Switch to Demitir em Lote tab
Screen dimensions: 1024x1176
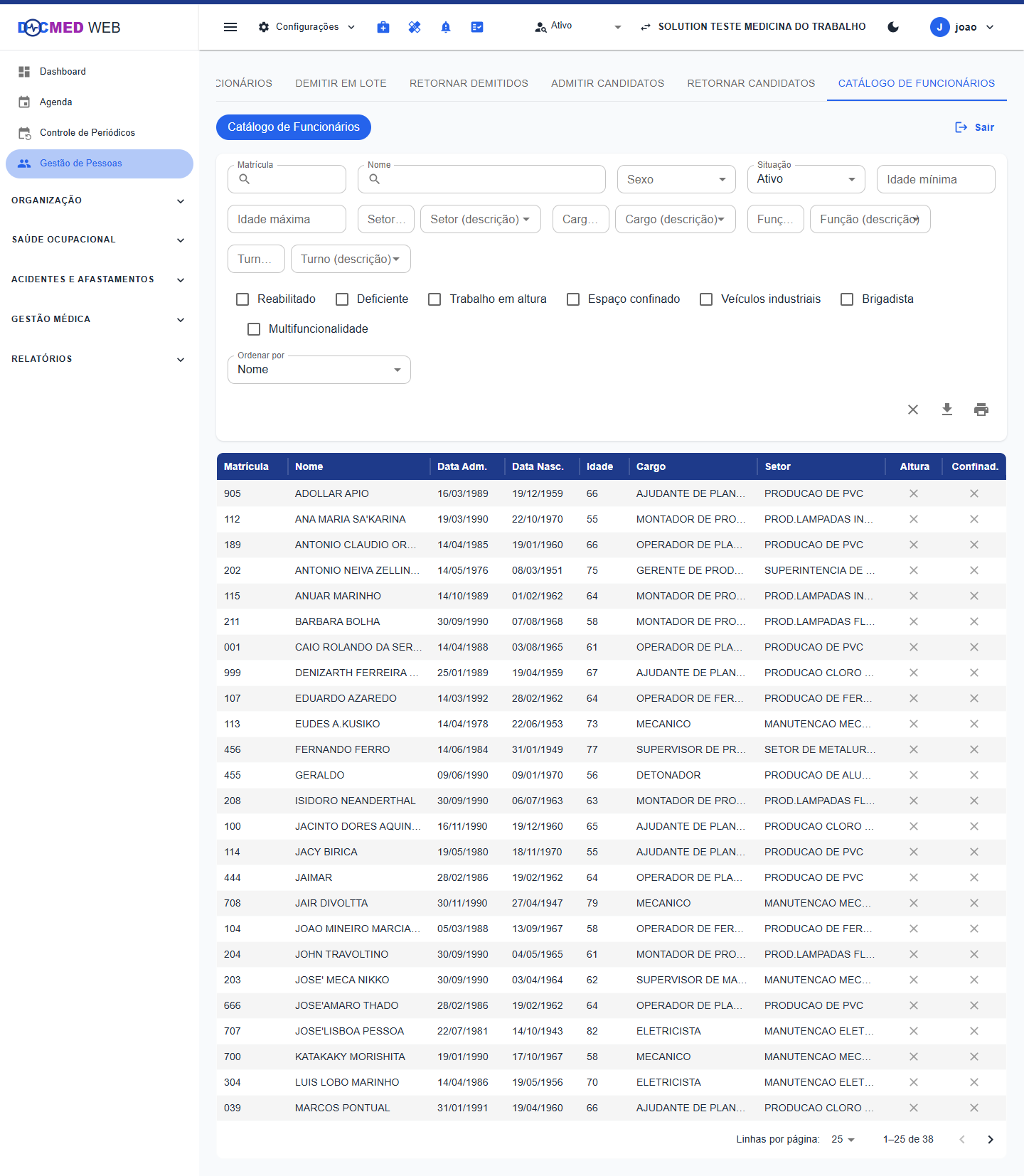click(x=341, y=83)
